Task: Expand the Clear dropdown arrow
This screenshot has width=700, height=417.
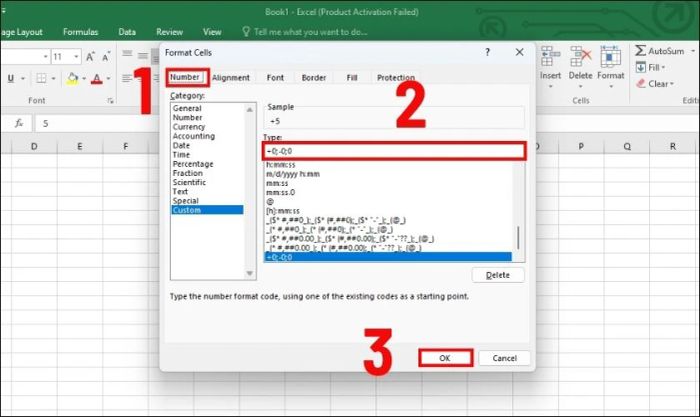Action: [x=671, y=84]
